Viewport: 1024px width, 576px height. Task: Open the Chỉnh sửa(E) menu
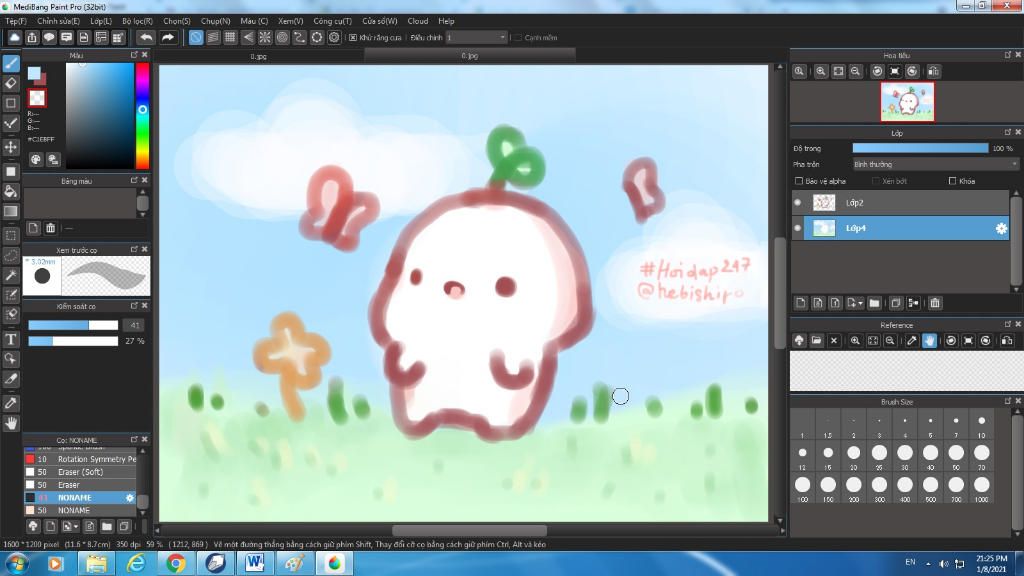click(x=58, y=21)
